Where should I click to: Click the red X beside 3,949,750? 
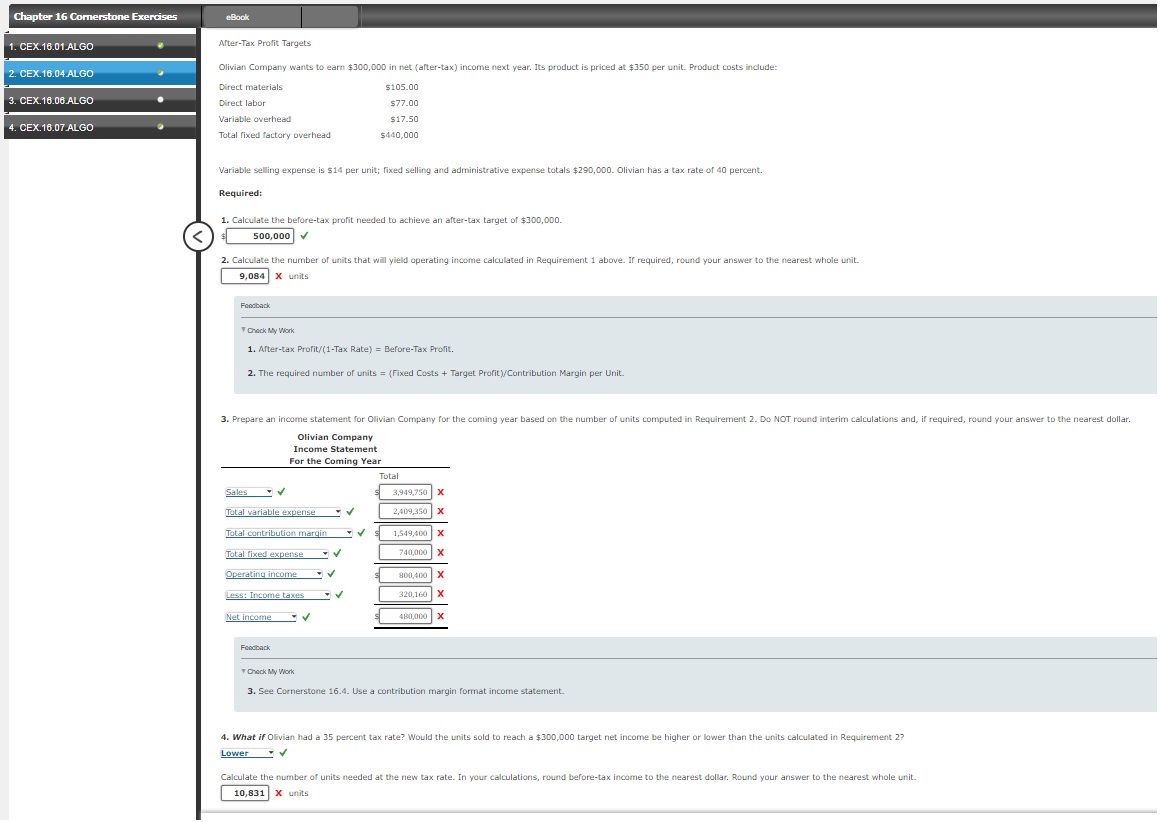(441, 492)
